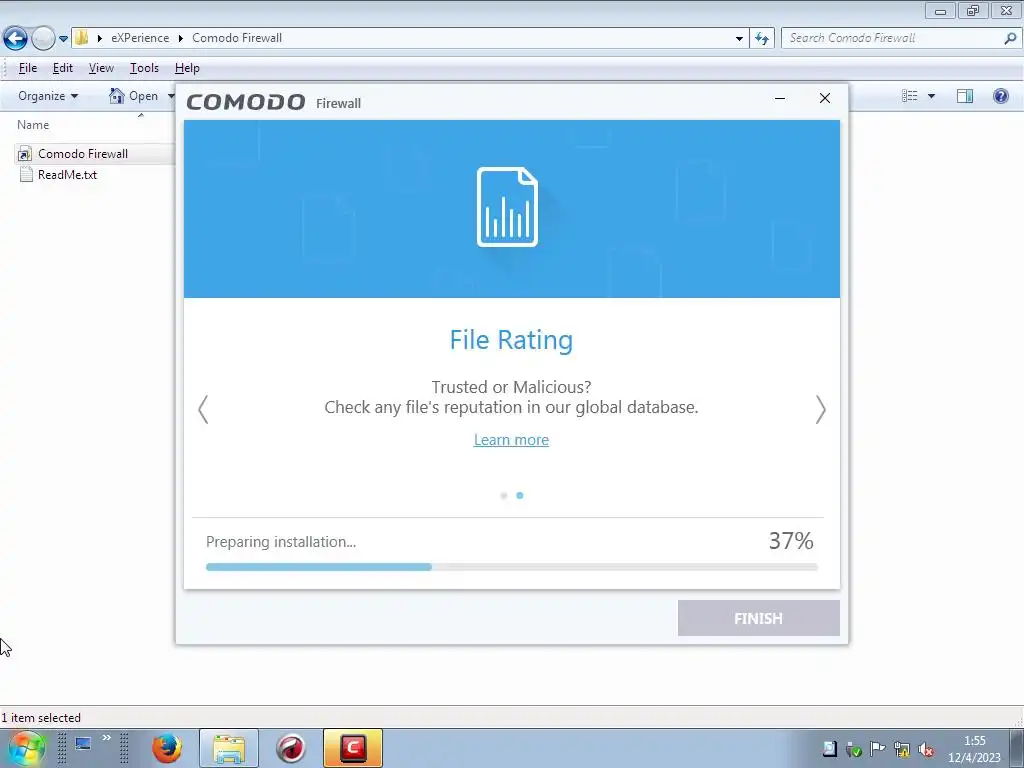The image size is (1024, 768).
Task: Click the 37% progress value
Action: click(x=791, y=541)
